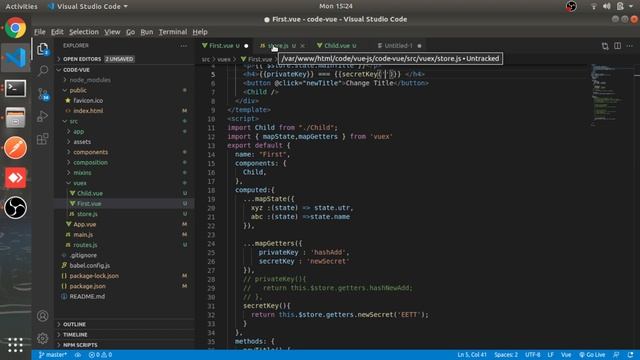Expand the components folder
The image size is (640, 360).
point(91,152)
